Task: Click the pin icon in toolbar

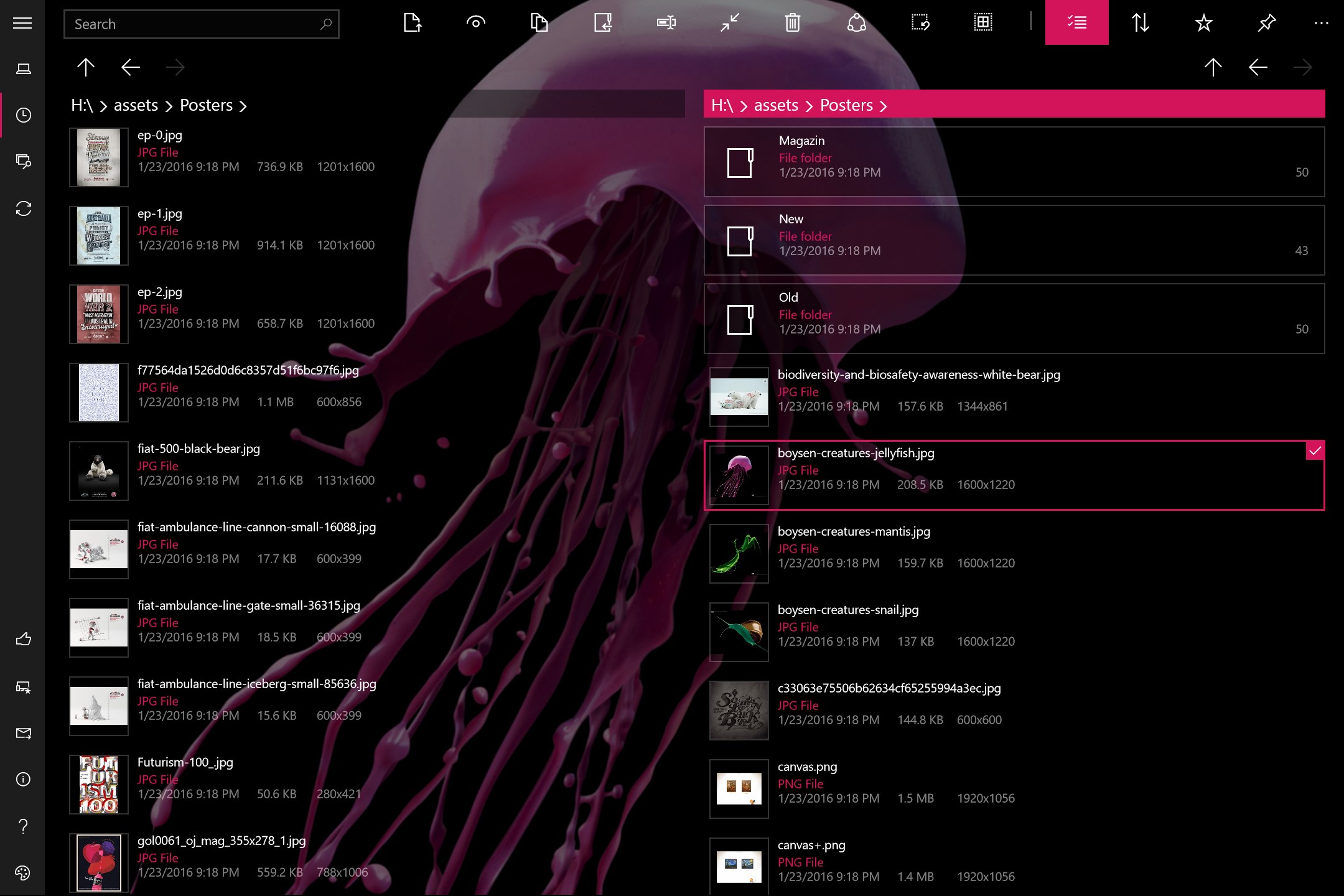Action: [x=1267, y=23]
